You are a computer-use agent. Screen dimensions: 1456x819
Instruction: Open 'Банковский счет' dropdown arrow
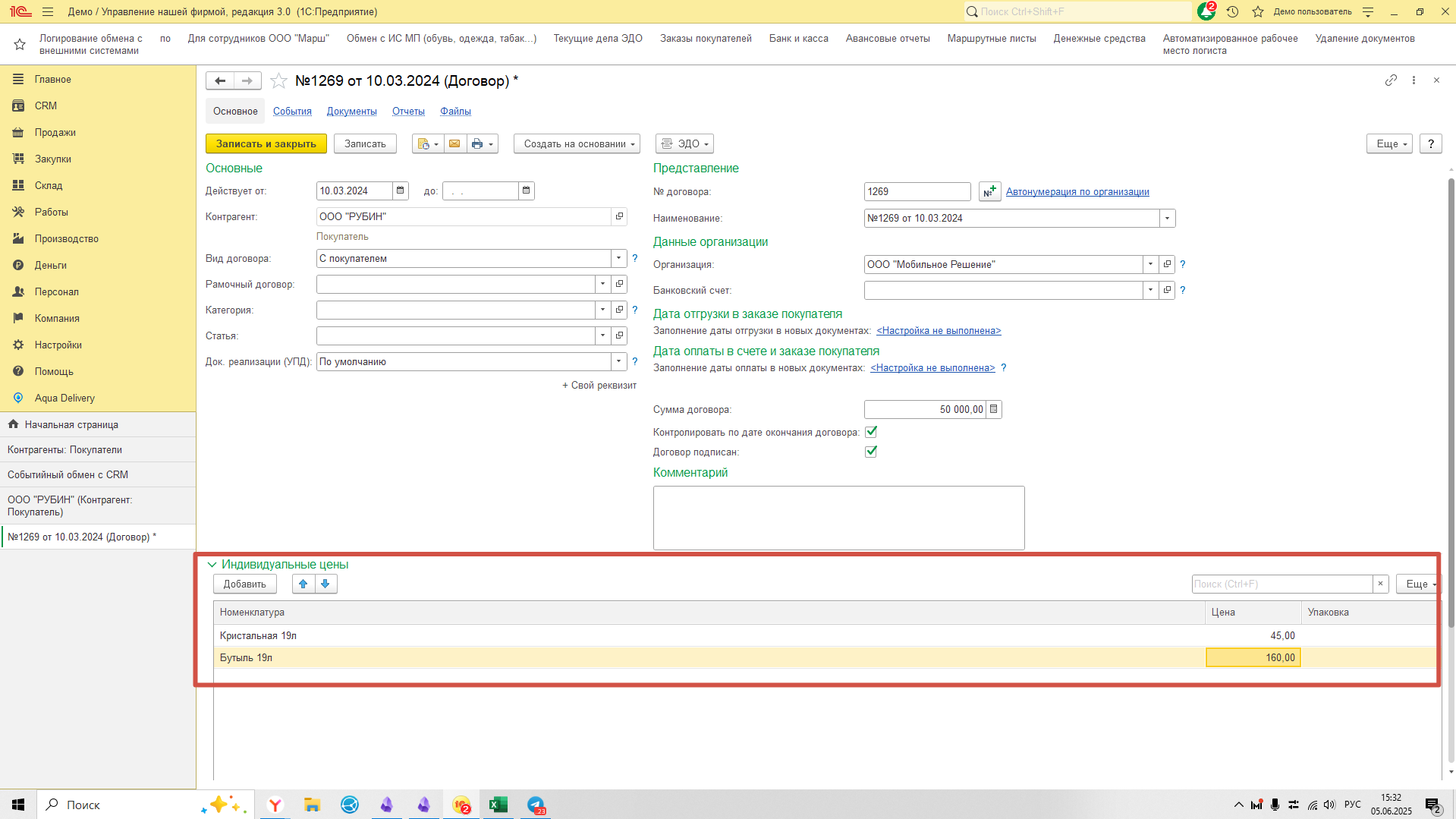1151,290
